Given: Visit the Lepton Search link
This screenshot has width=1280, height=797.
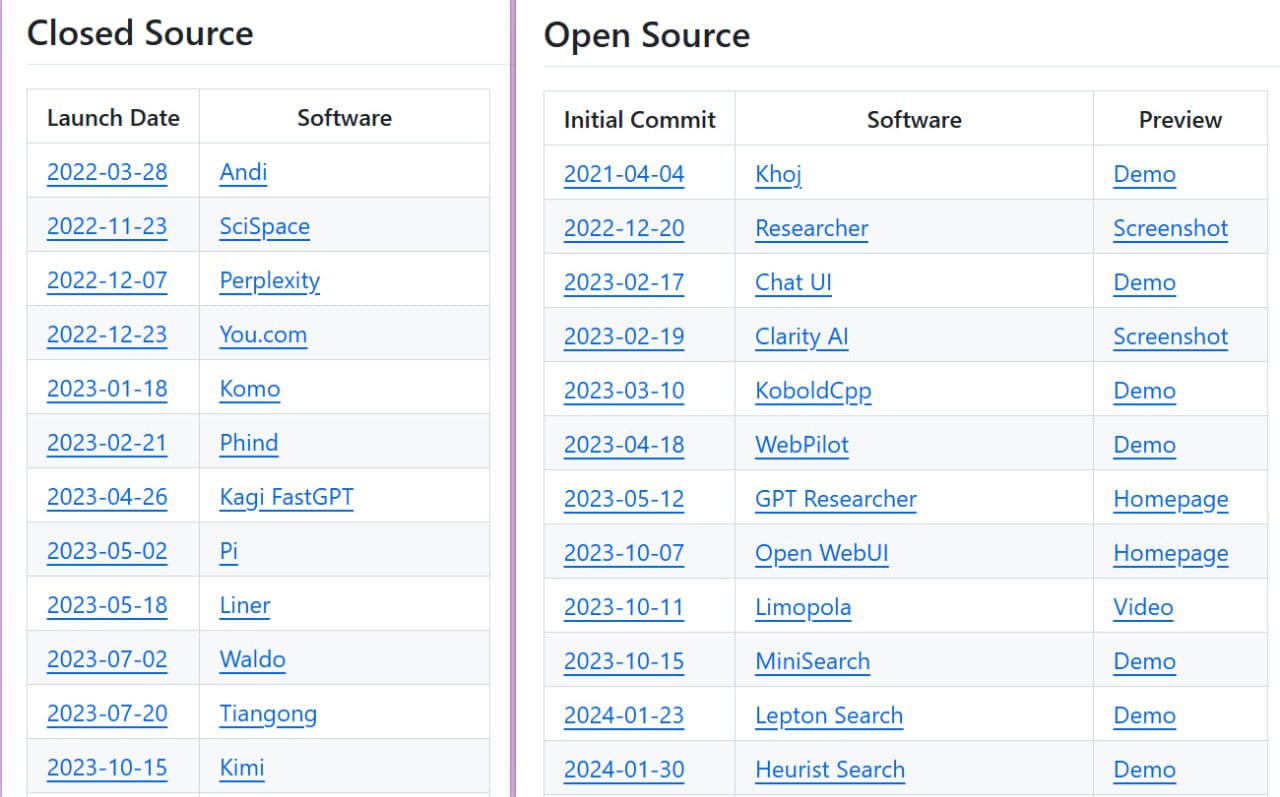Looking at the screenshot, I should tap(829, 715).
